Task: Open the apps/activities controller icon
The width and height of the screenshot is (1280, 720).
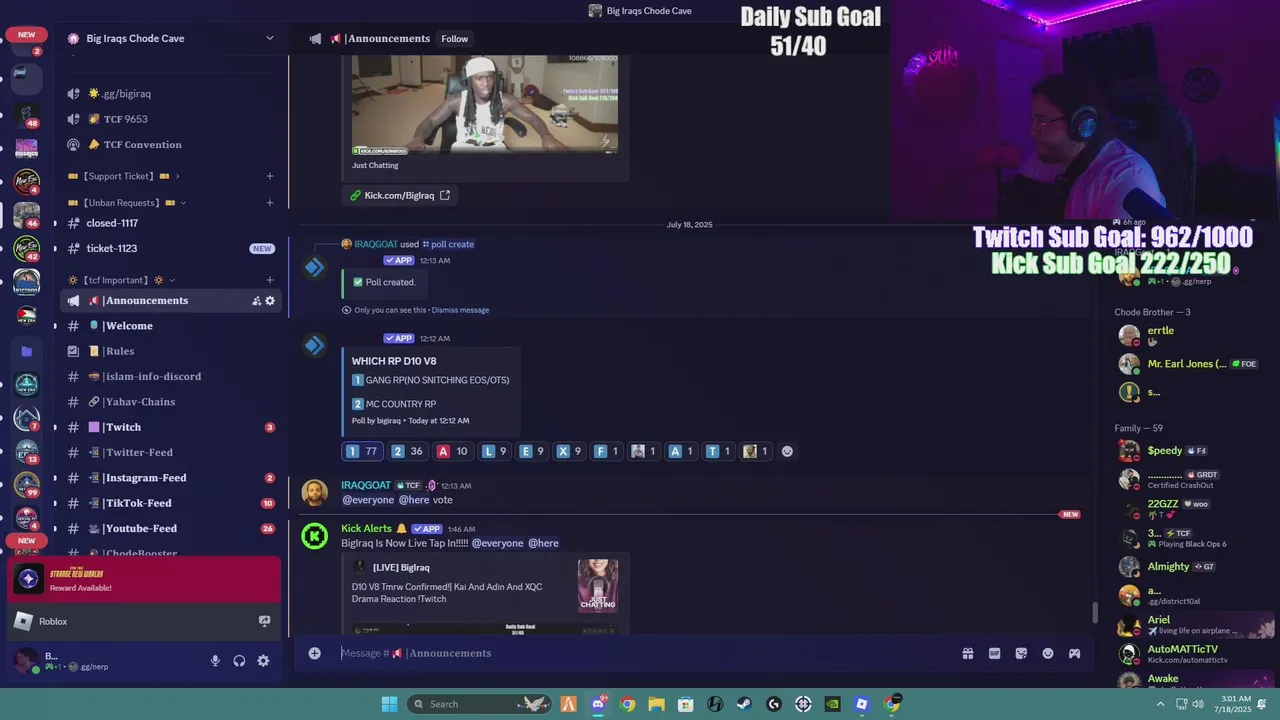Action: (1074, 653)
